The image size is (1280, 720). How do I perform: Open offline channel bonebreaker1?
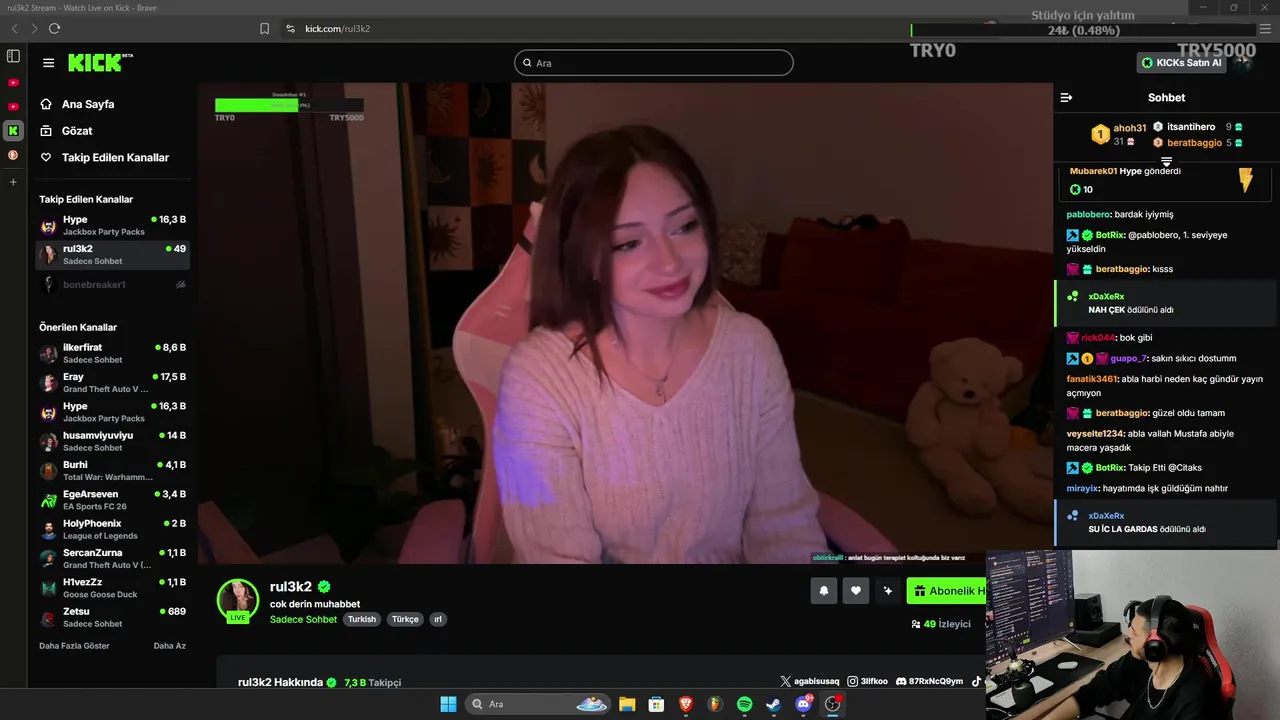(112, 285)
